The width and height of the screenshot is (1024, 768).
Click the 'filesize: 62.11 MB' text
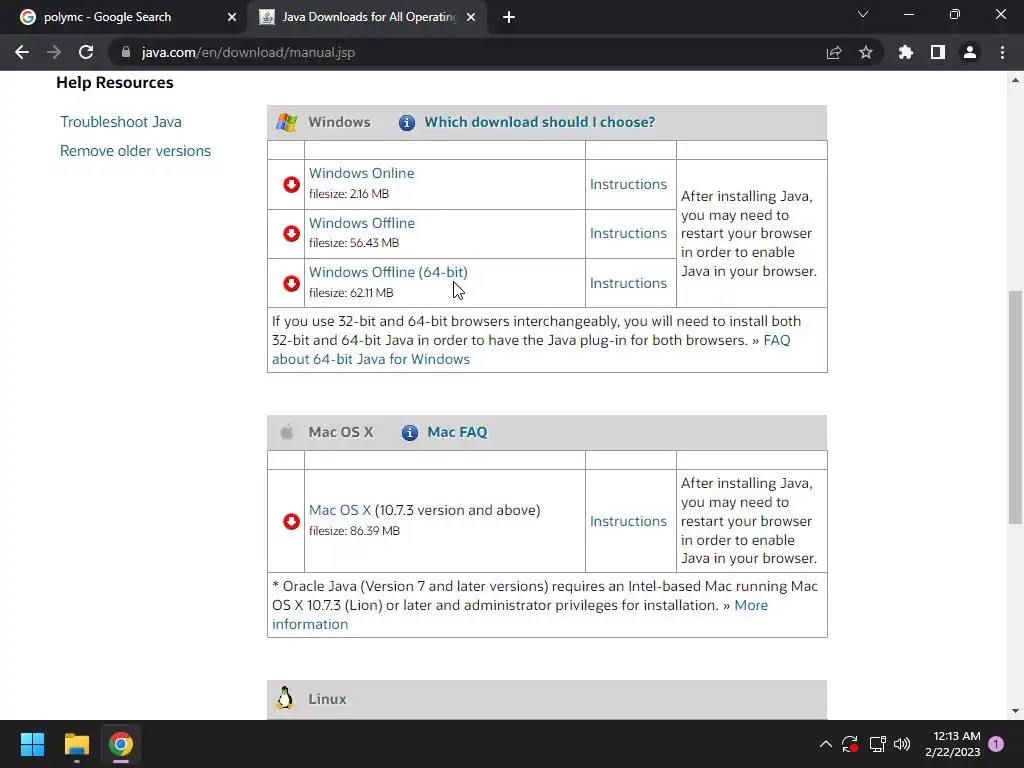click(x=351, y=293)
